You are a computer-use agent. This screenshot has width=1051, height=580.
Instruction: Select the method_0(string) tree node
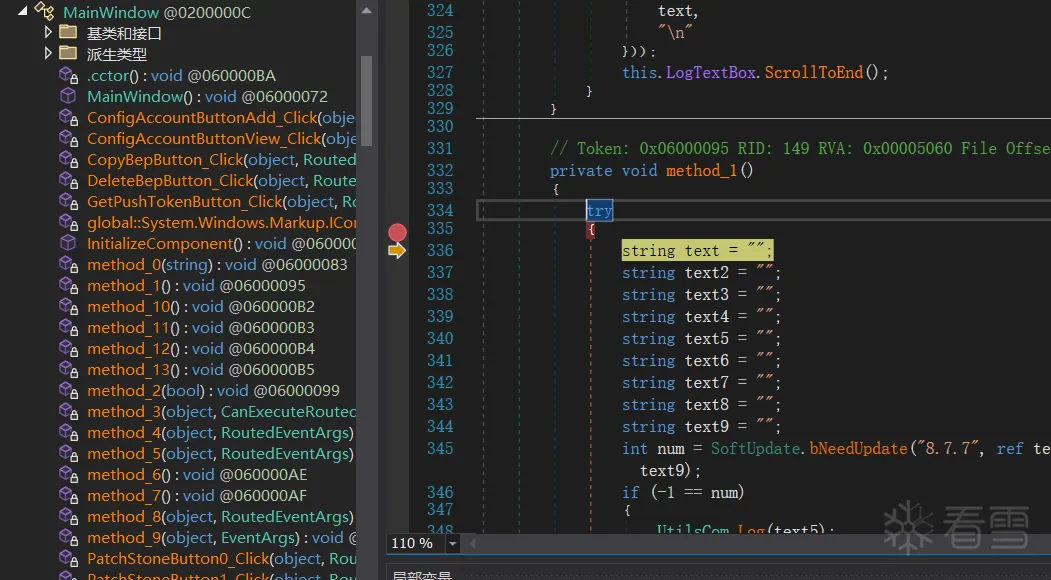point(217,264)
